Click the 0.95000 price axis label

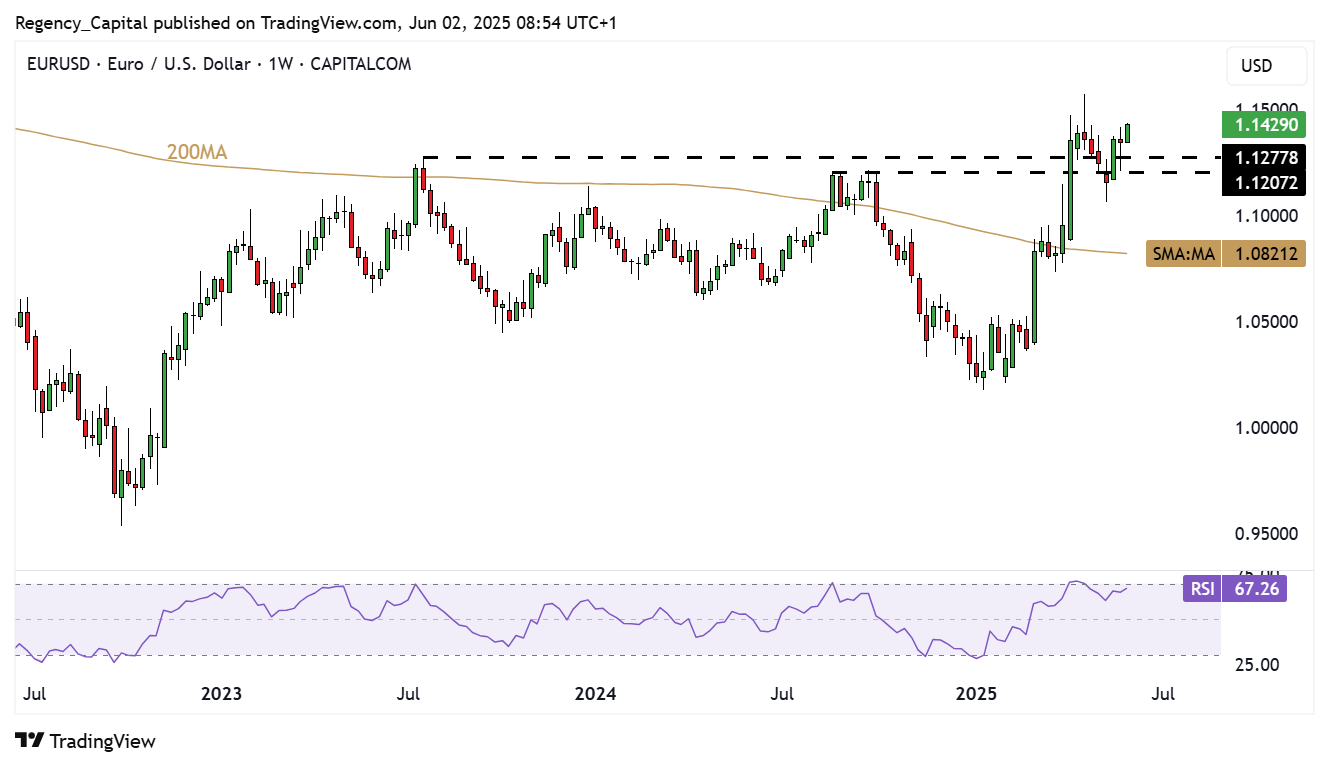pos(1266,533)
